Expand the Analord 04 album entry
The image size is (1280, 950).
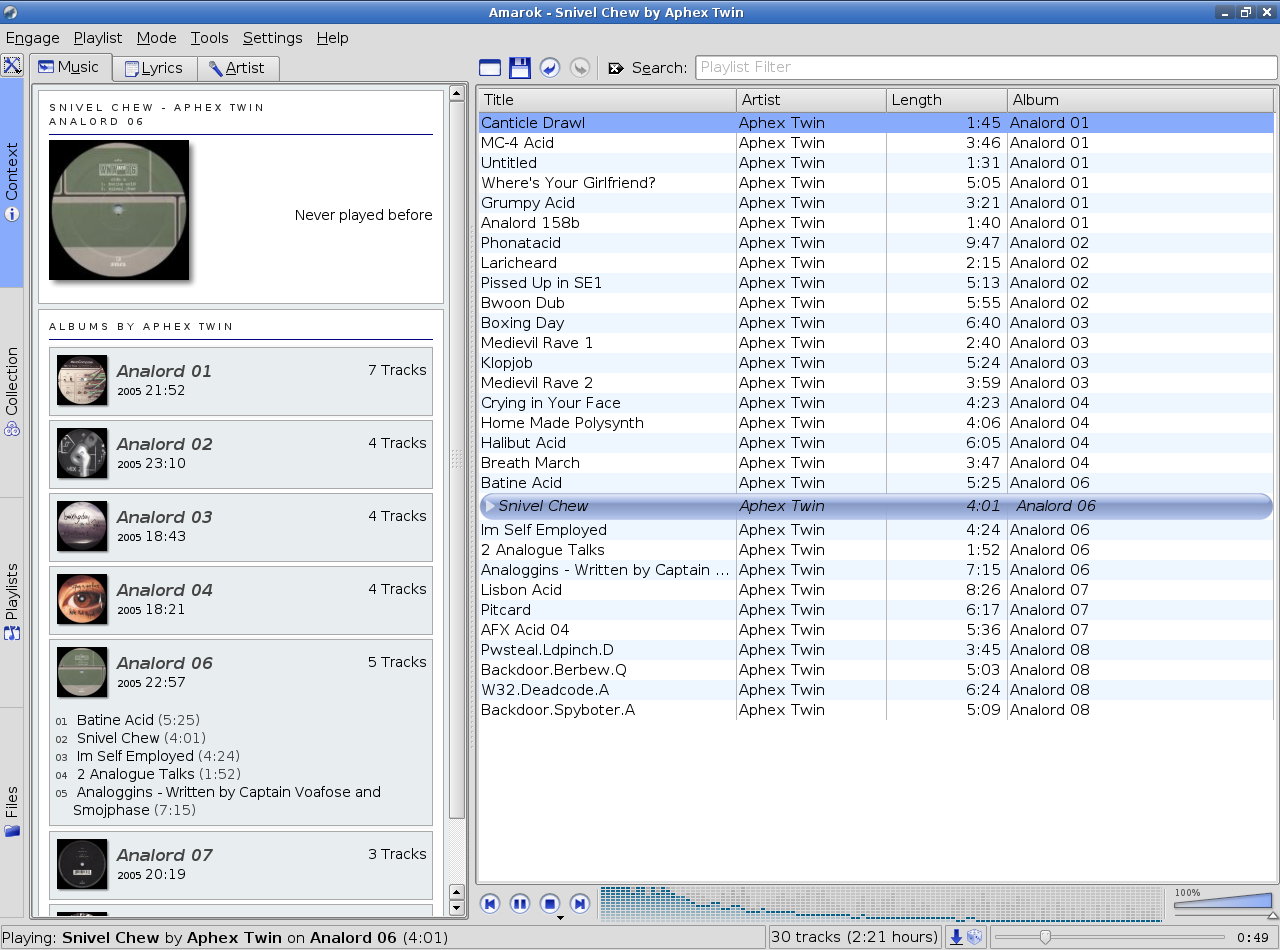pos(241,600)
